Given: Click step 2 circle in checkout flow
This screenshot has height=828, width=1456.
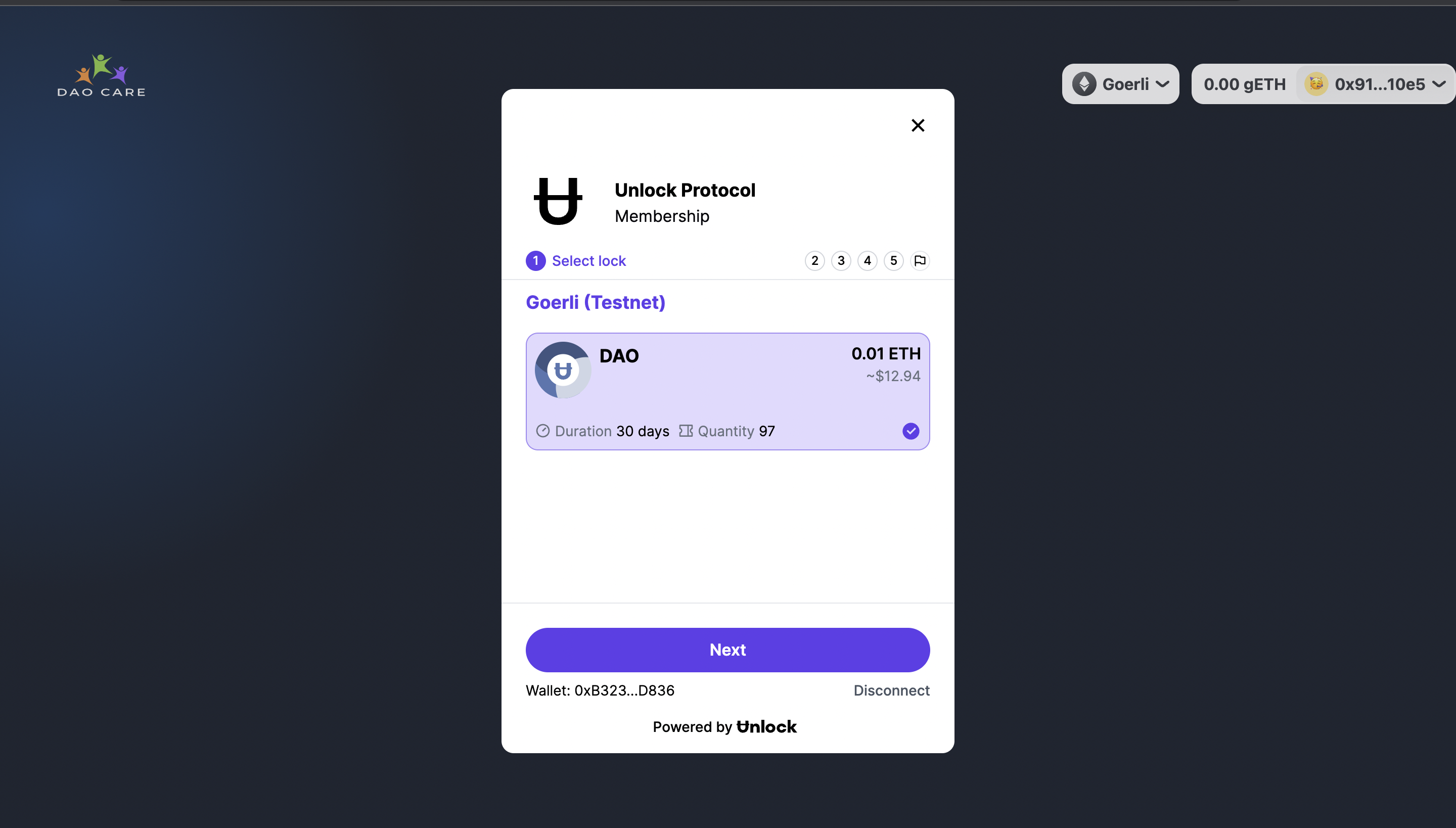Looking at the screenshot, I should [x=815, y=260].
